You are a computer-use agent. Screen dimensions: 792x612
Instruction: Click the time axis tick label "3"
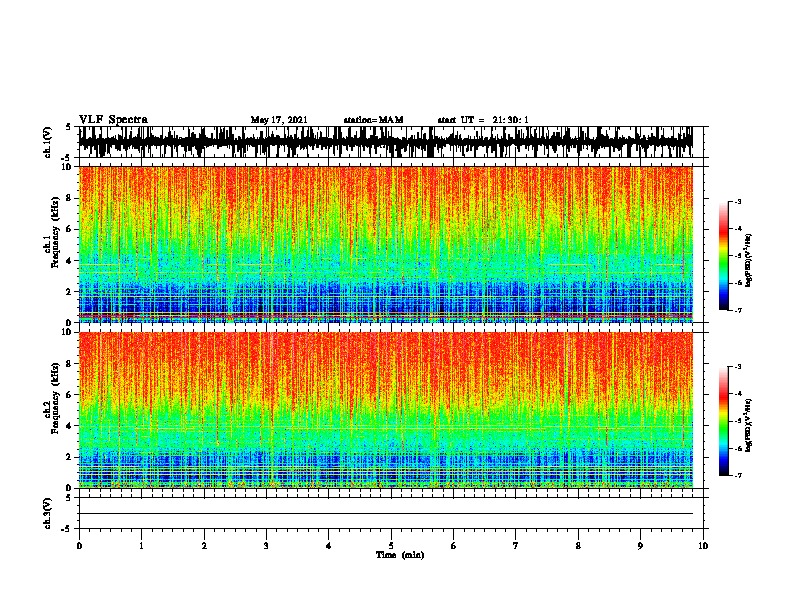266,546
